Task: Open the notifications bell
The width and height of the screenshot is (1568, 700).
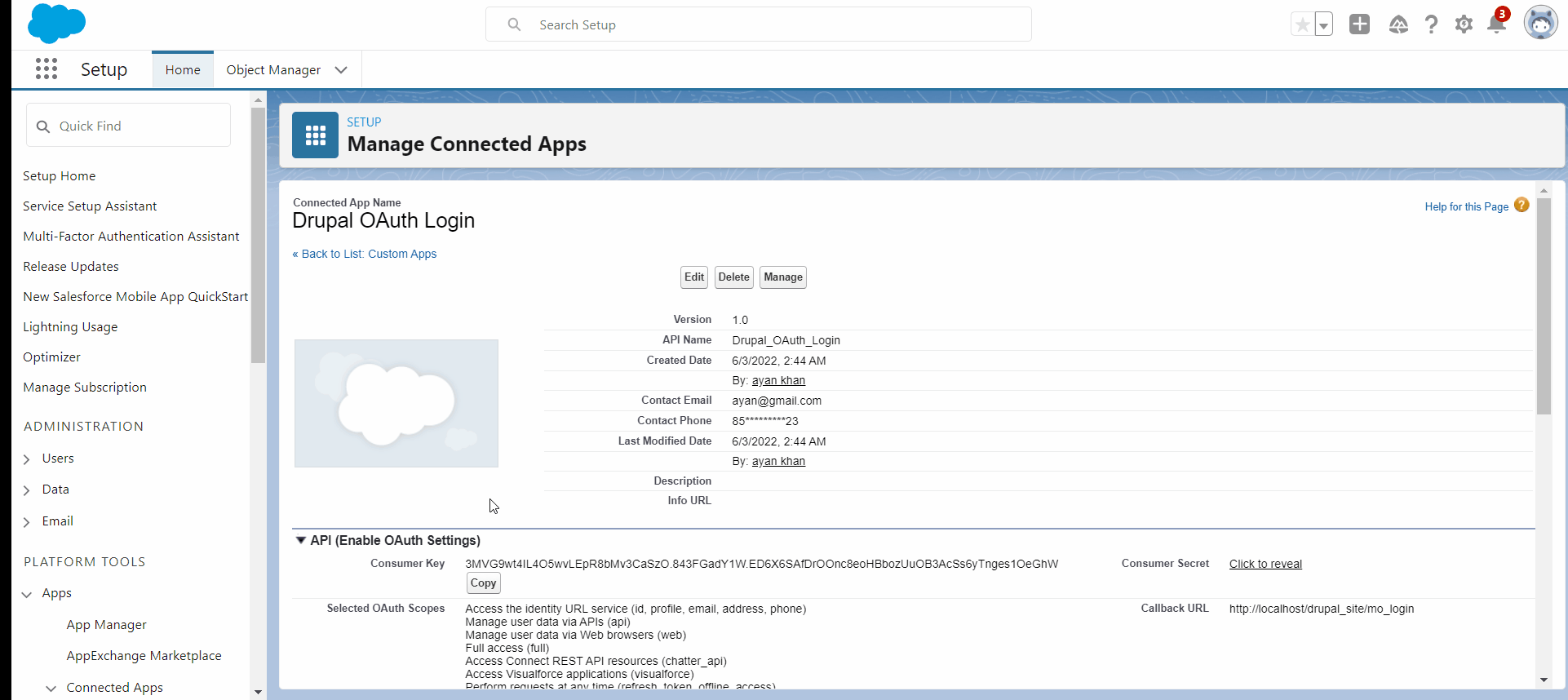Action: pyautogui.click(x=1496, y=24)
